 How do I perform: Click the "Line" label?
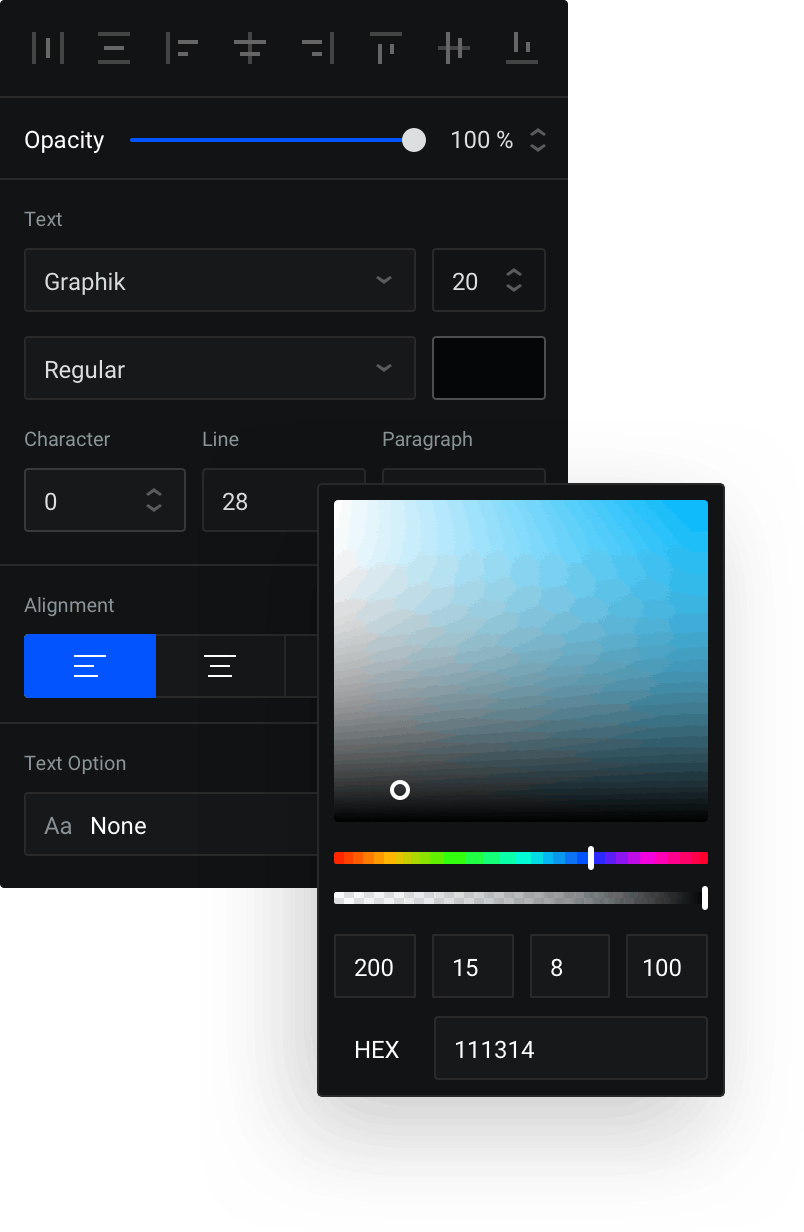tap(220, 439)
